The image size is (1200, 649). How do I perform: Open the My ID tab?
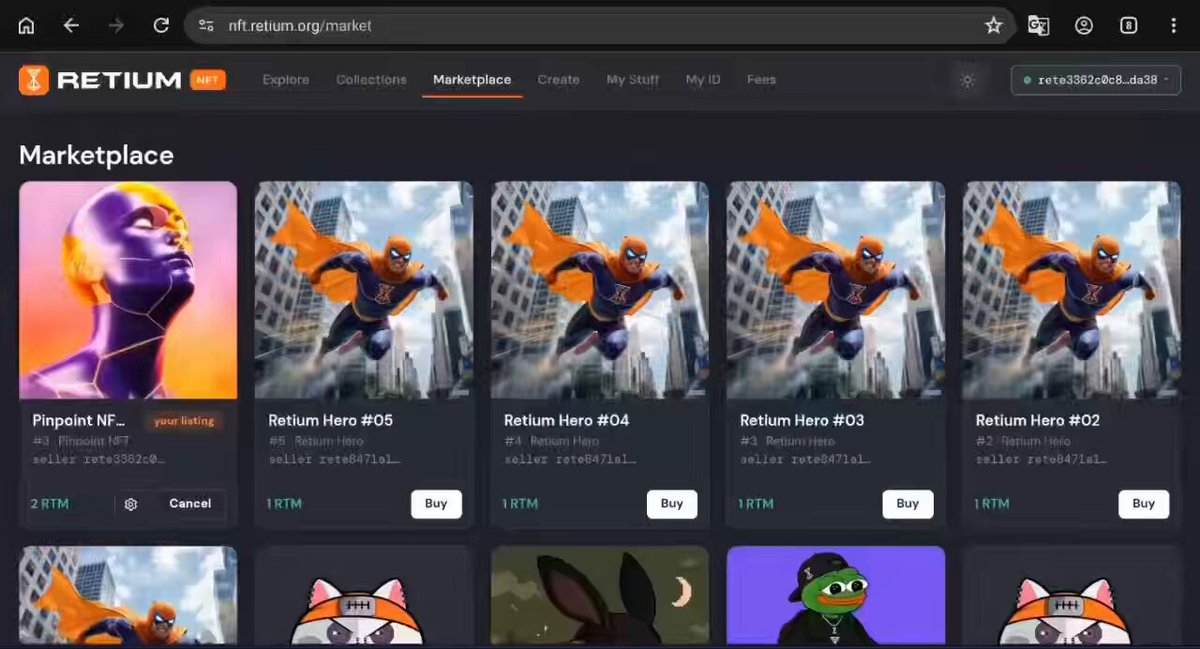703,80
